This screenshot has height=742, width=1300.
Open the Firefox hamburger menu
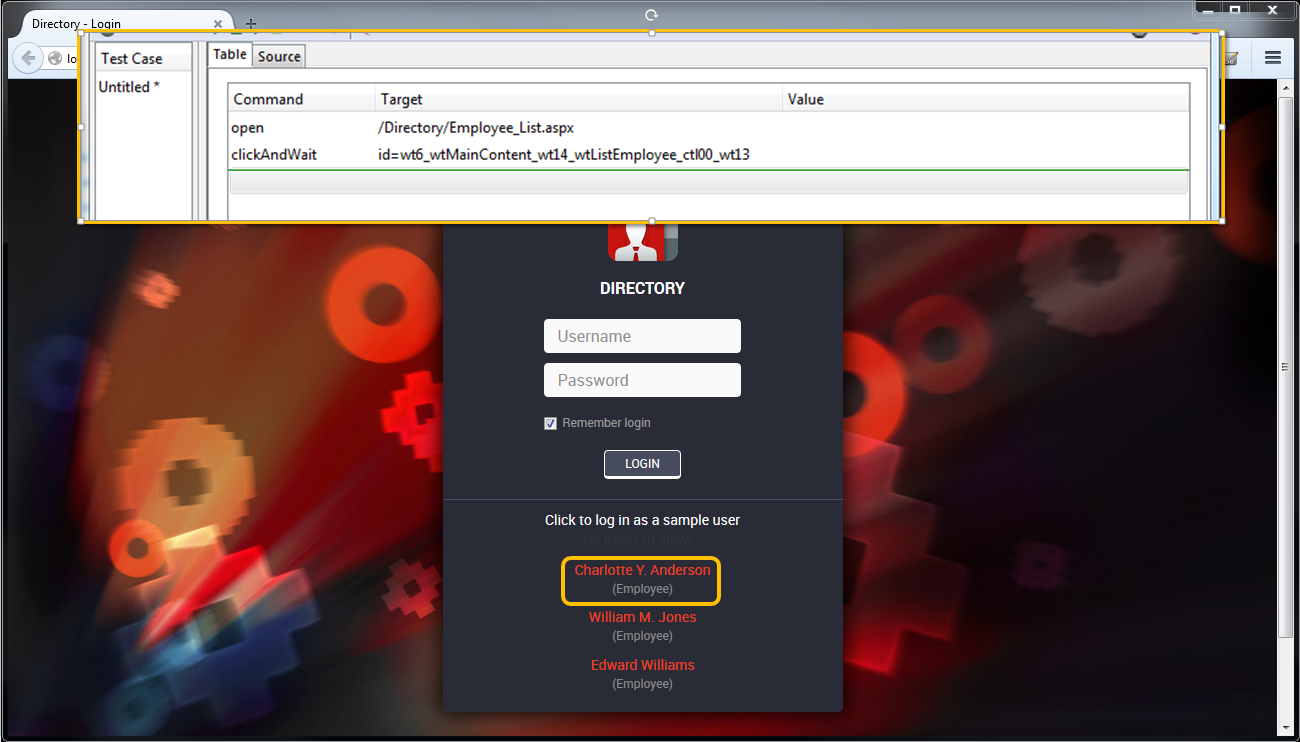click(1272, 57)
